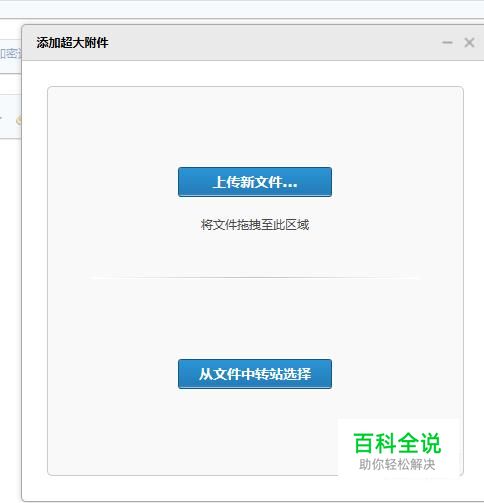The height and width of the screenshot is (503, 484).
Task: Click the 从文件中转站选择 button
Action: [x=255, y=374]
